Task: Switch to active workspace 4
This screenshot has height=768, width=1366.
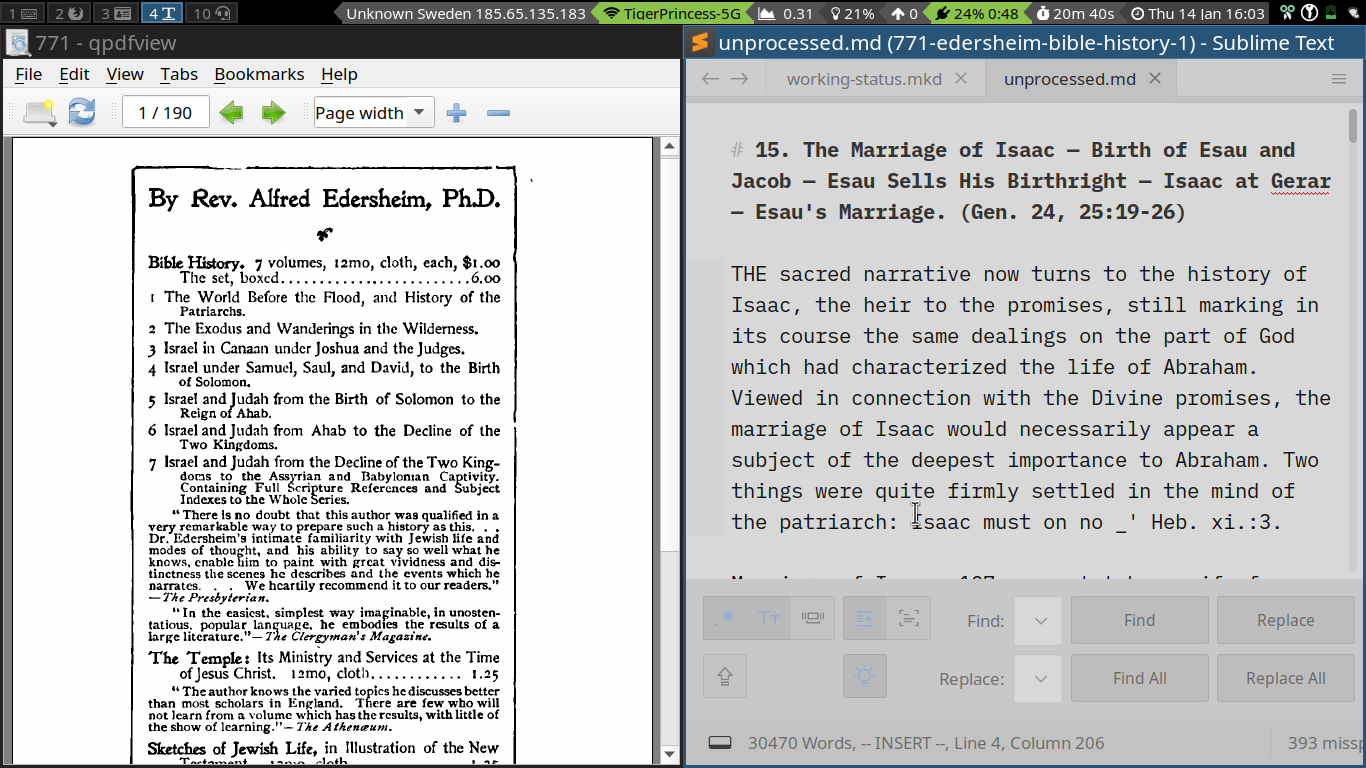Action: 161,13
